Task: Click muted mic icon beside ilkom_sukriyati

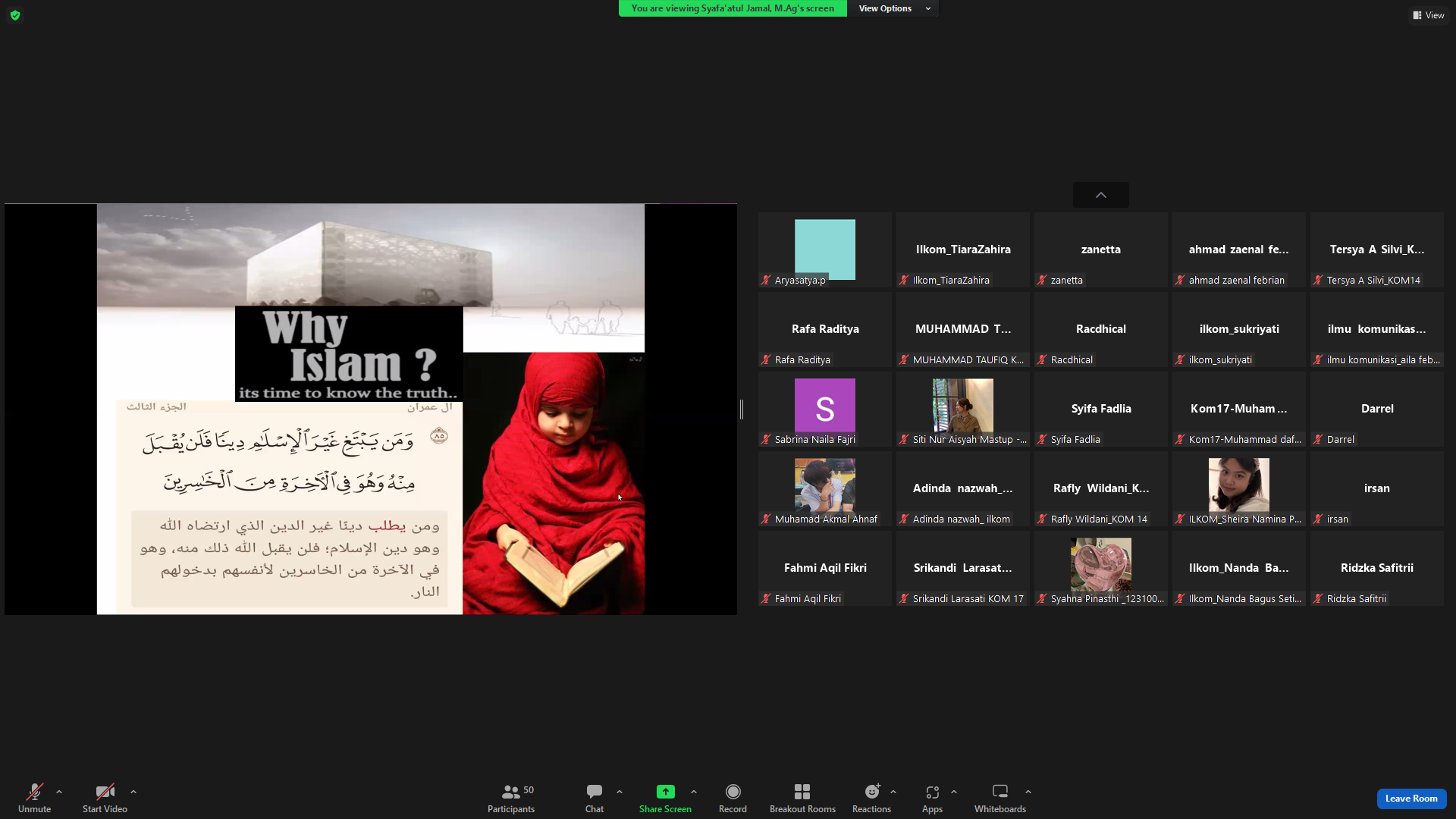Action: 1180,359
